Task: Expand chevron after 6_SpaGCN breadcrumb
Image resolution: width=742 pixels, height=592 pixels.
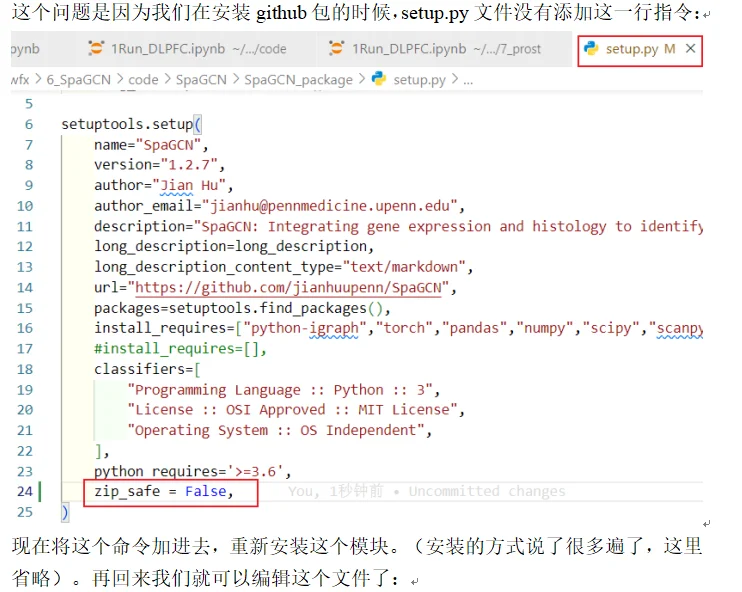Action: (x=120, y=80)
